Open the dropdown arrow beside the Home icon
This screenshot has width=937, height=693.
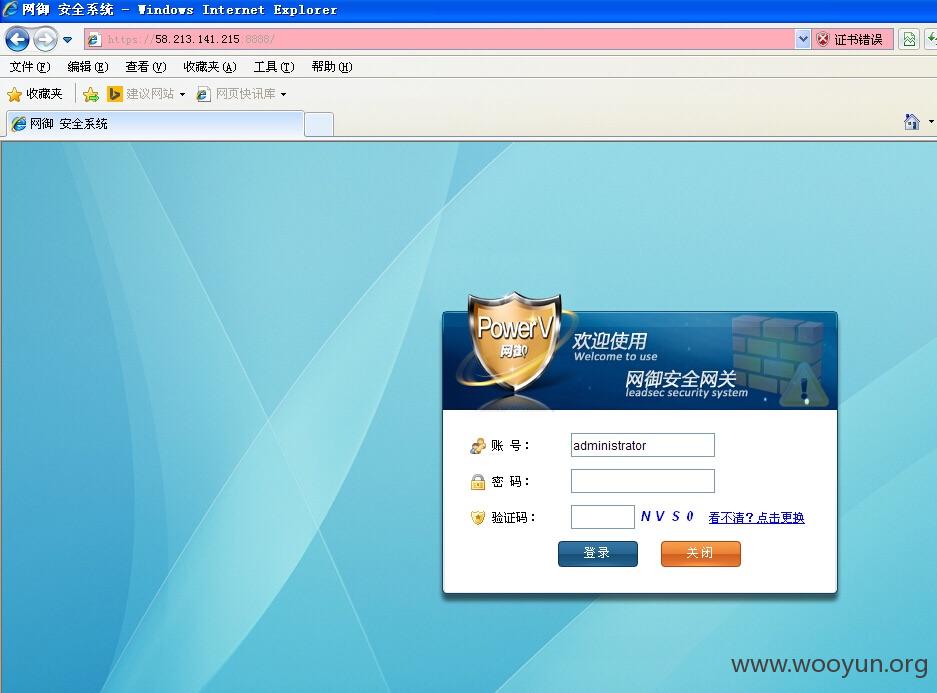pyautogui.click(x=931, y=122)
